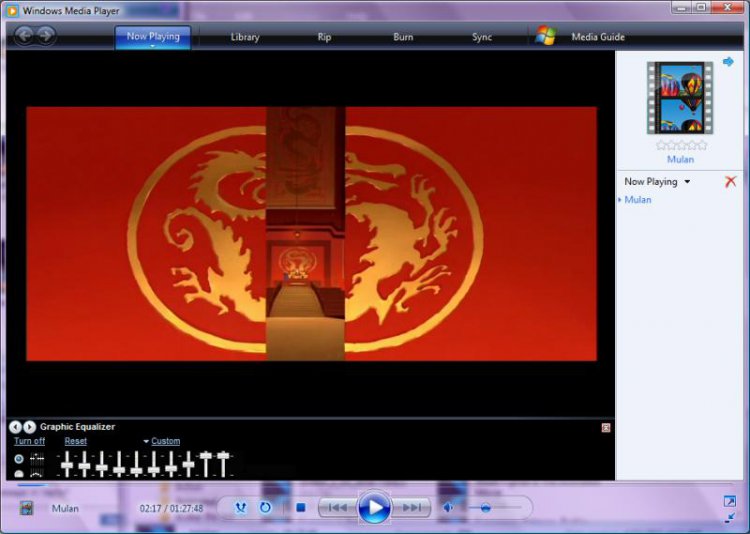The height and width of the screenshot is (534, 750).
Task: Clear the list pane with the red X
Action: 730,181
